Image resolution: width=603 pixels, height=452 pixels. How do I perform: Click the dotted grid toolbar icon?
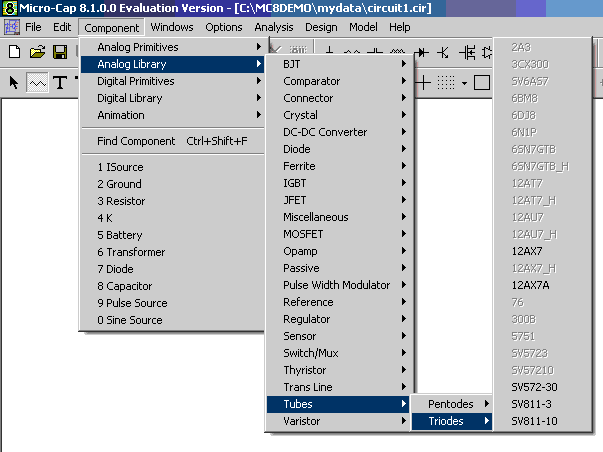pos(446,82)
